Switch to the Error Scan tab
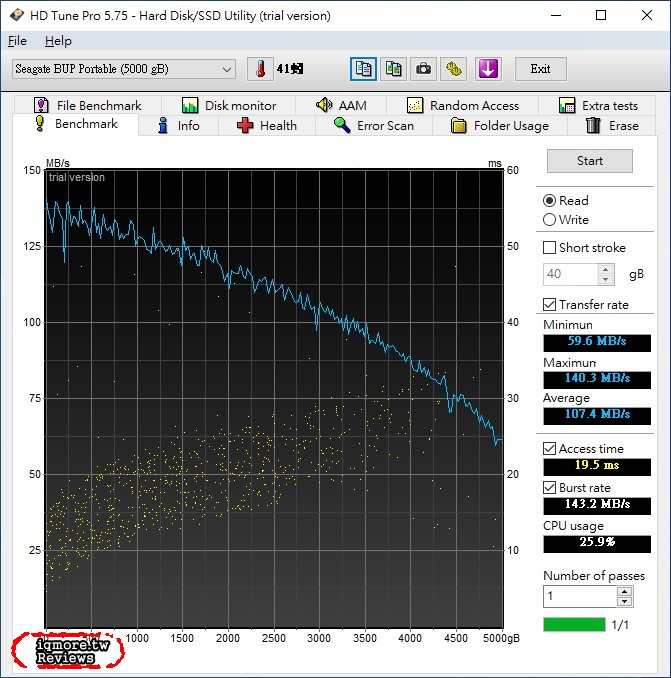 tap(373, 126)
